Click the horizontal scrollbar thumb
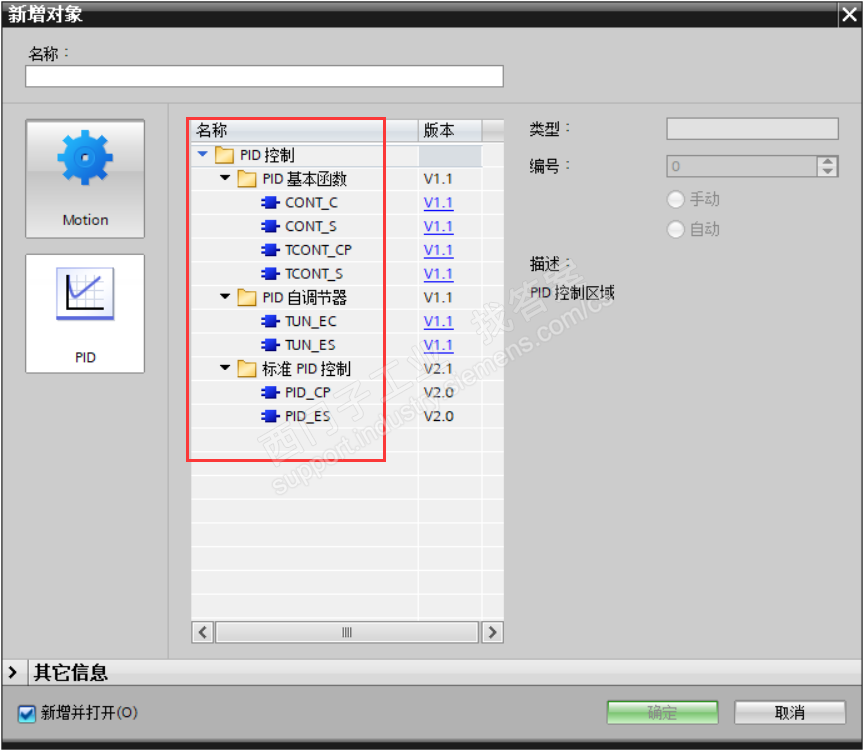 pyautogui.click(x=347, y=632)
